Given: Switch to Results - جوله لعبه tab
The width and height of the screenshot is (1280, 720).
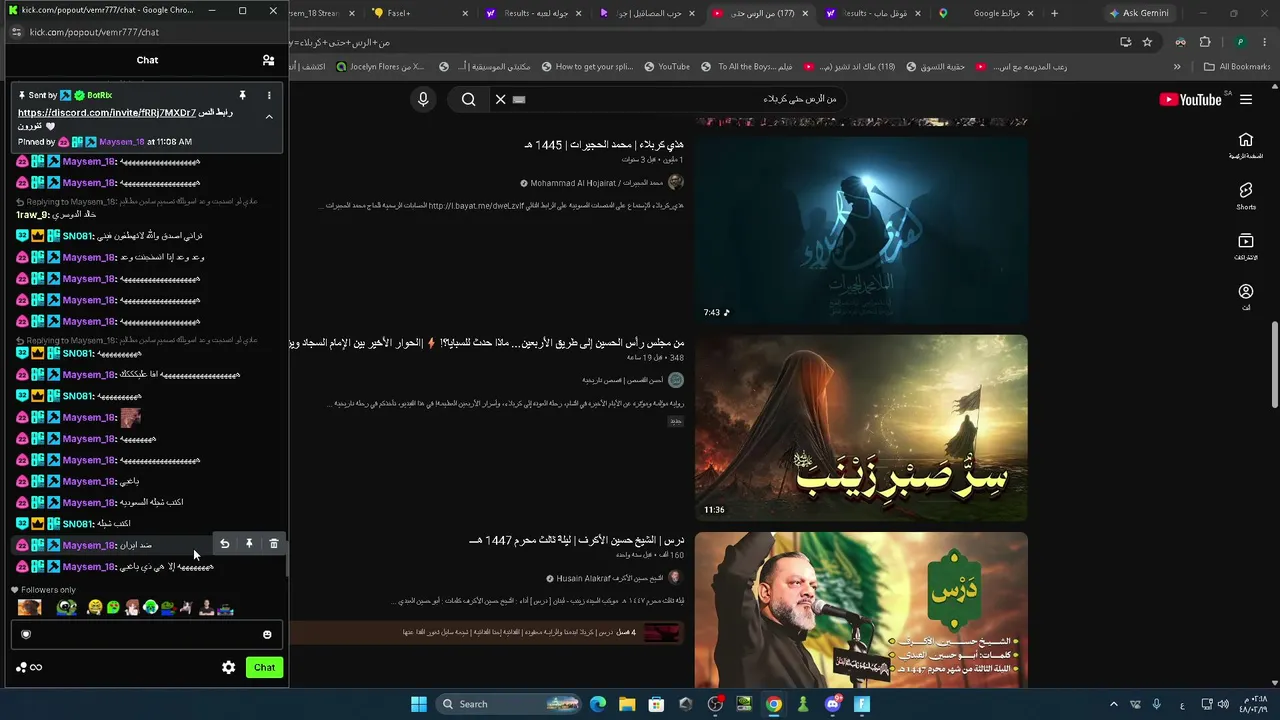Looking at the screenshot, I should [x=530, y=13].
